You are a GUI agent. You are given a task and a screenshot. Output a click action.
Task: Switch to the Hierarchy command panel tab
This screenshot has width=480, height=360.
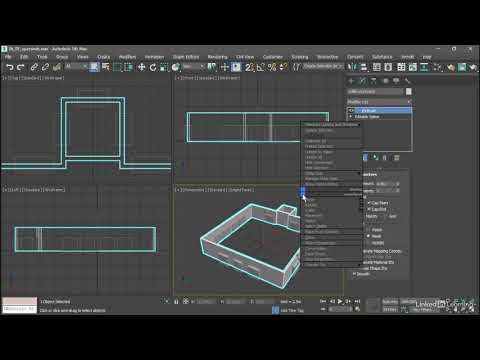point(374,81)
